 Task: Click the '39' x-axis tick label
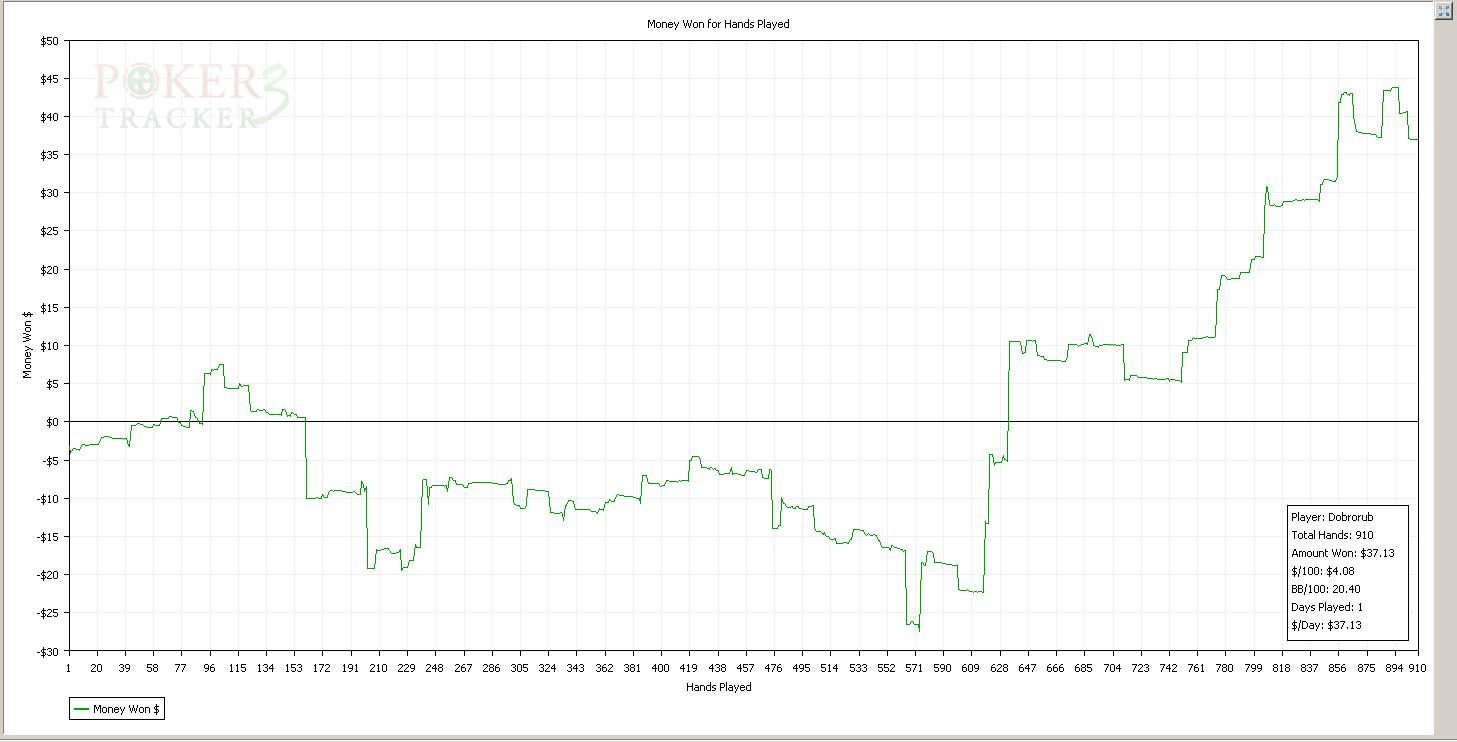(125, 668)
